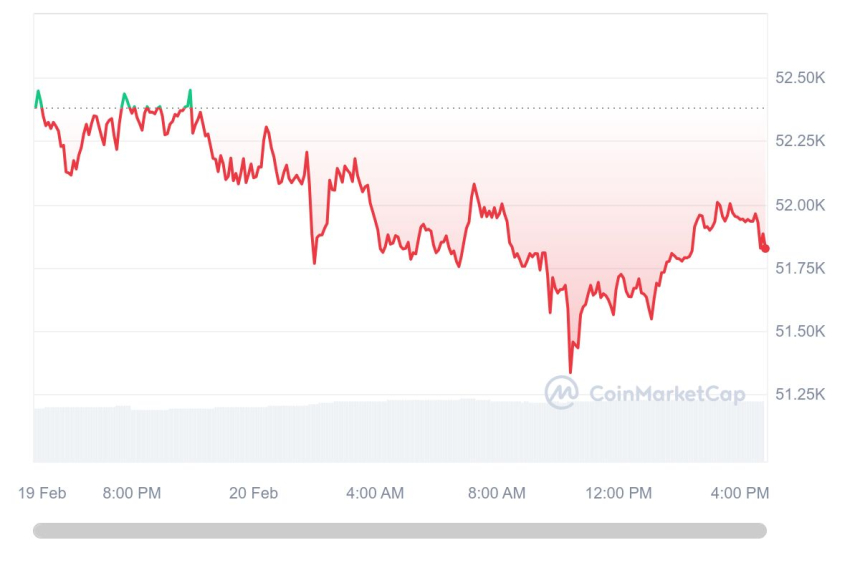This screenshot has height=573, width=860.
Task: Click the 51.25K price axis label
Action: pyautogui.click(x=800, y=395)
